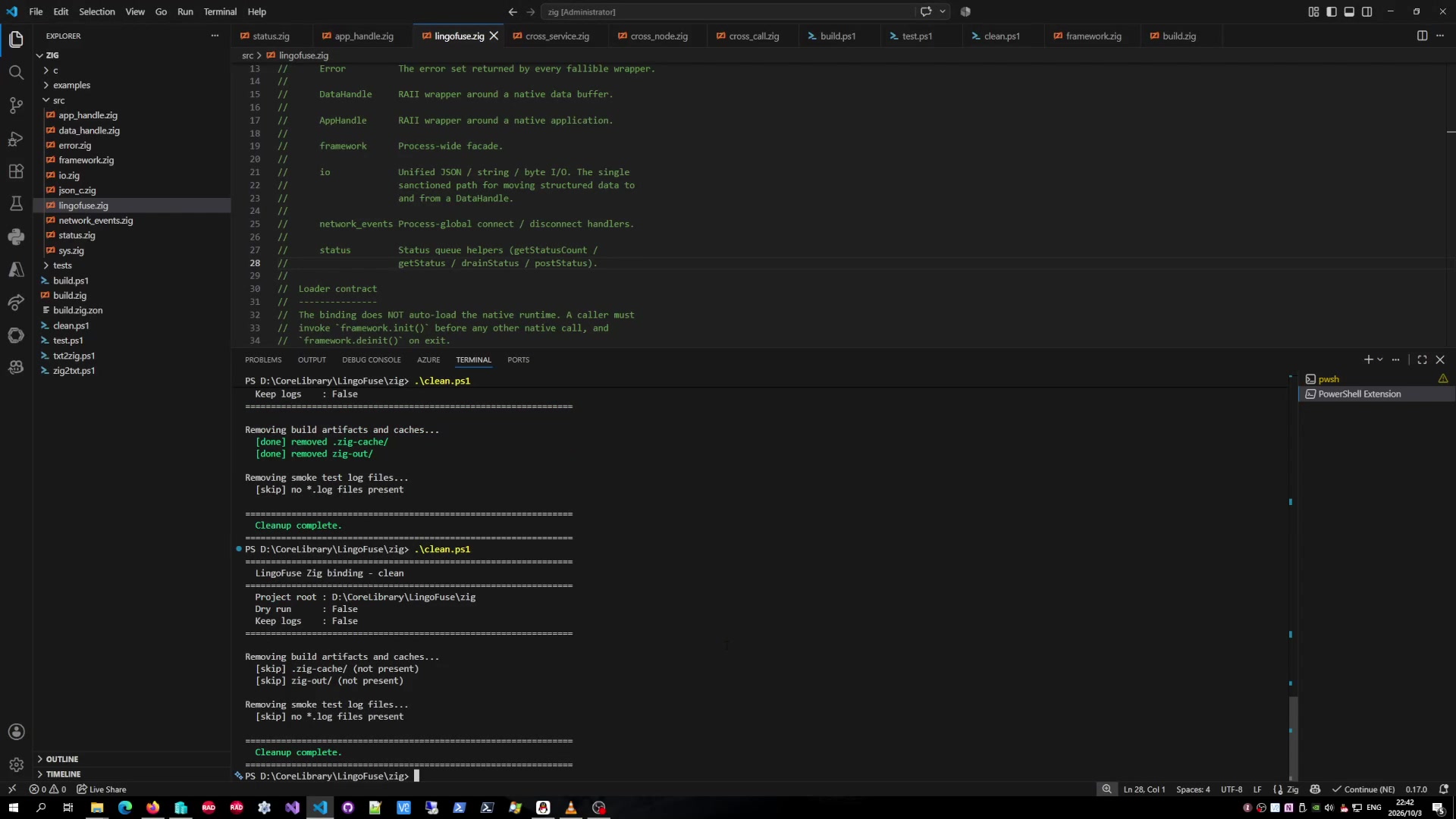This screenshot has width=1456, height=819.
Task: Toggle the secondary side bar layout button
Action: pos(1367,11)
